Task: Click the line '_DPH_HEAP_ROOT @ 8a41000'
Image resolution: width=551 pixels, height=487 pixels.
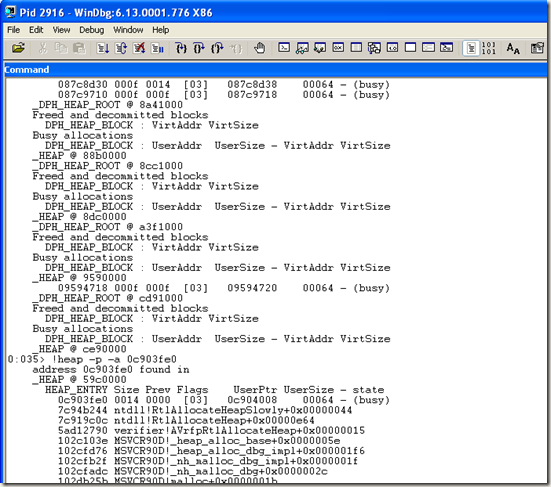Action: pos(108,105)
